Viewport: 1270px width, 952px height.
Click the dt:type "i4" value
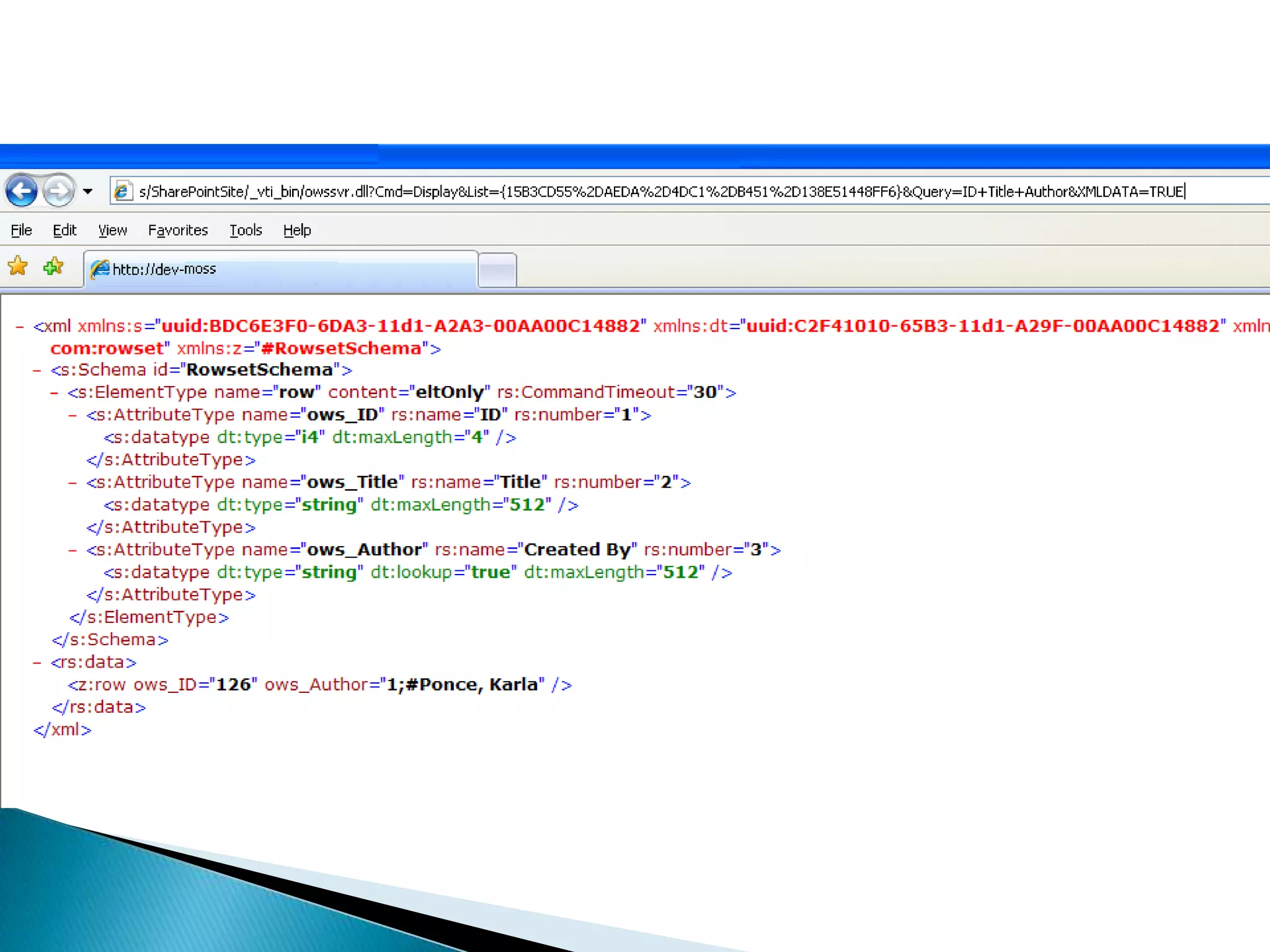pyautogui.click(x=309, y=437)
